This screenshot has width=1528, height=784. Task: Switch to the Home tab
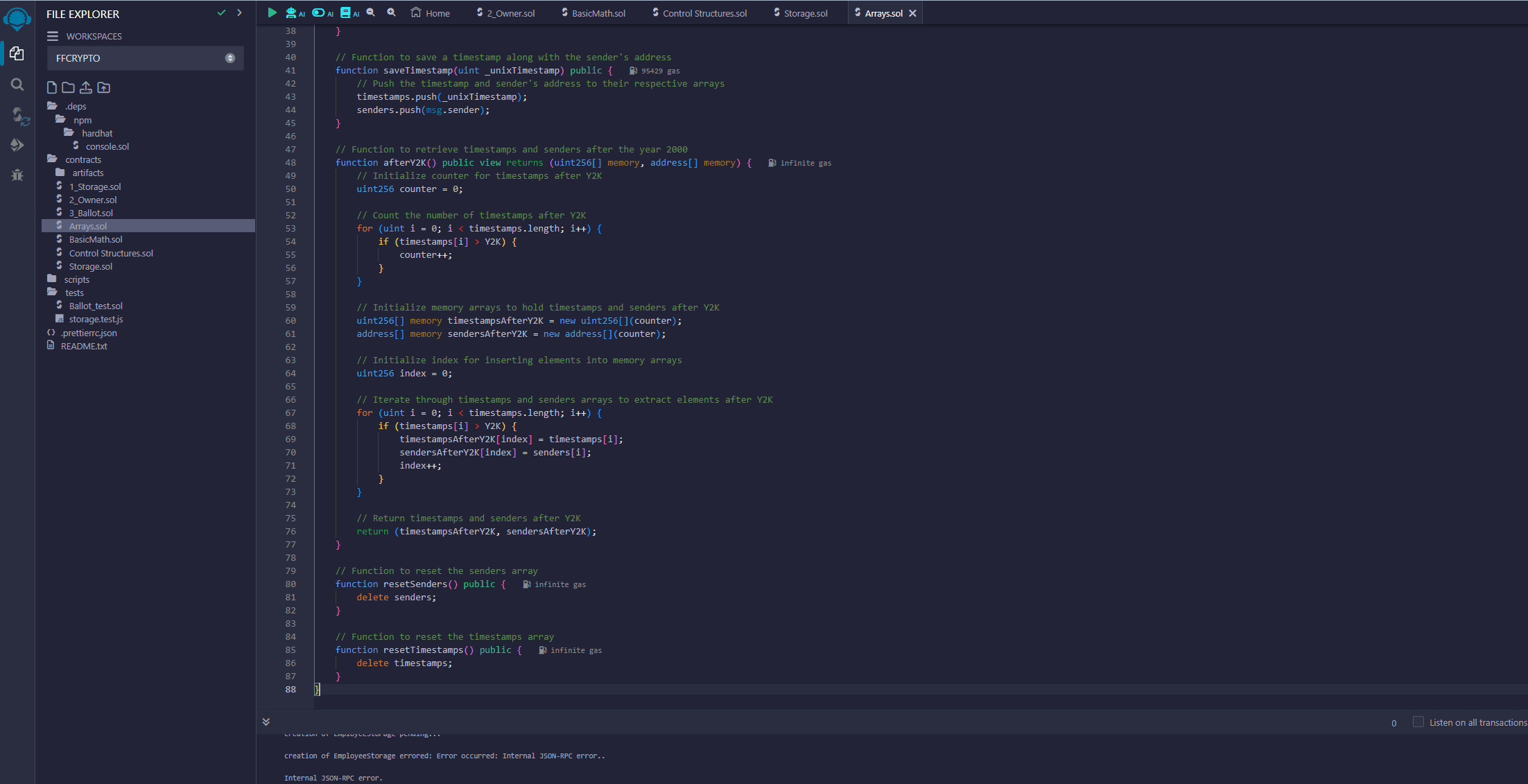click(431, 13)
